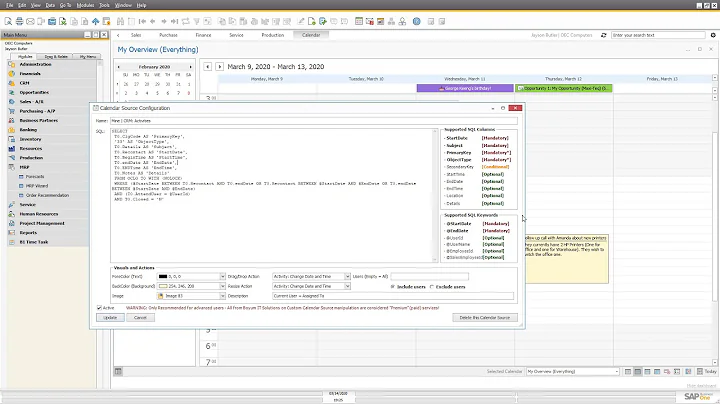Viewport: 720px width, 404px height.
Task: Click the Today calendar icon
Action: click(707, 371)
